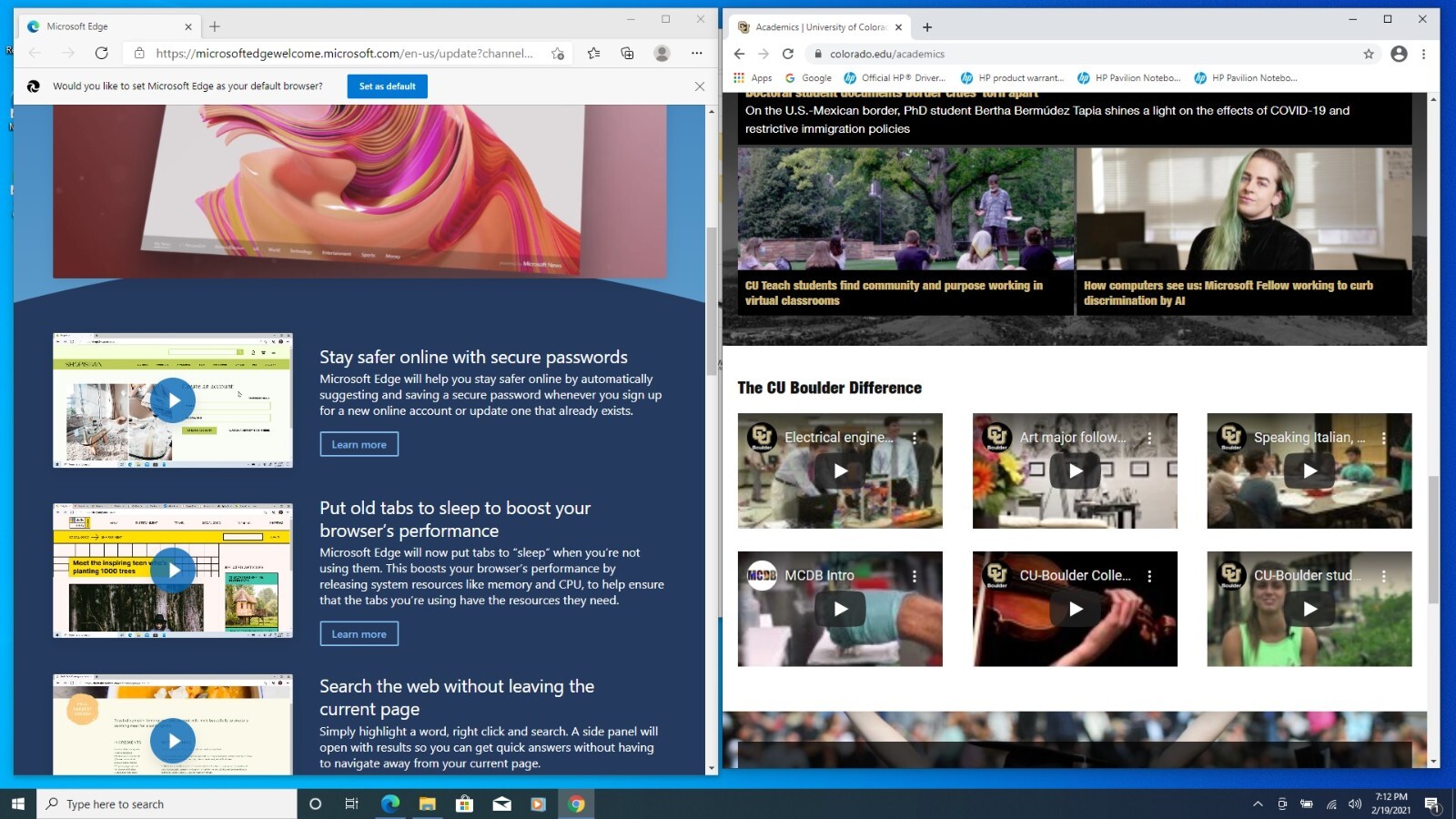Play the MCDB Intro video
Image resolution: width=1456 pixels, height=819 pixels.
(840, 610)
